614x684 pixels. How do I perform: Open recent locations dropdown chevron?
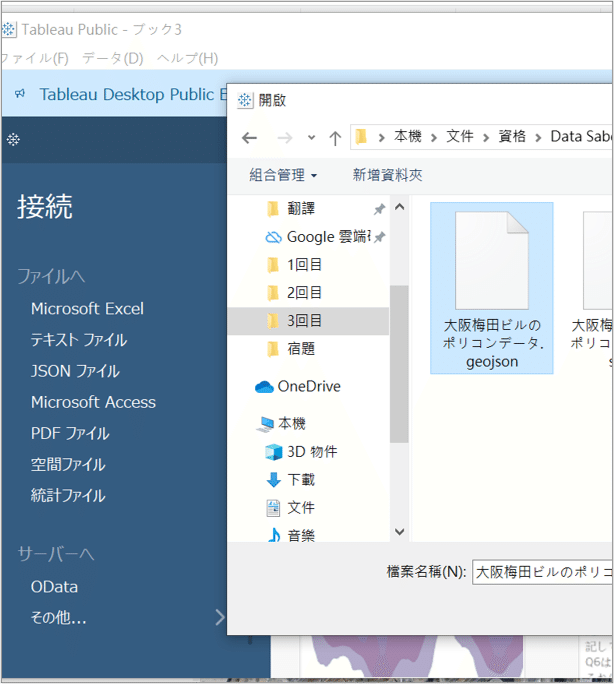311,138
